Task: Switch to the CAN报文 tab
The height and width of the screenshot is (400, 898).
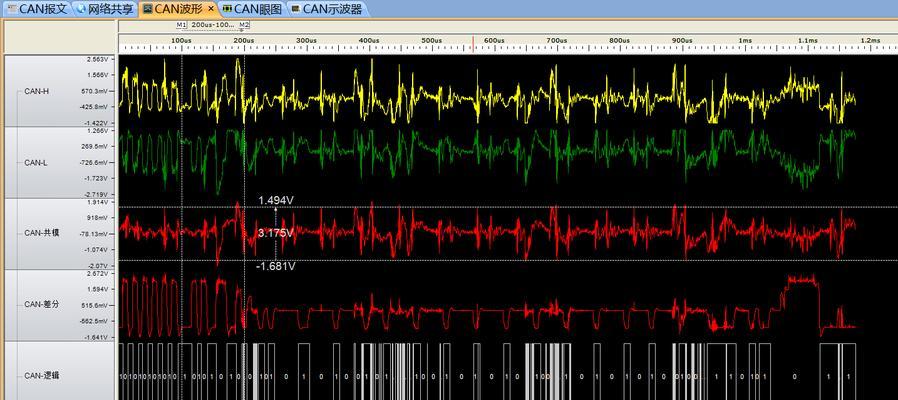Action: [x=37, y=9]
